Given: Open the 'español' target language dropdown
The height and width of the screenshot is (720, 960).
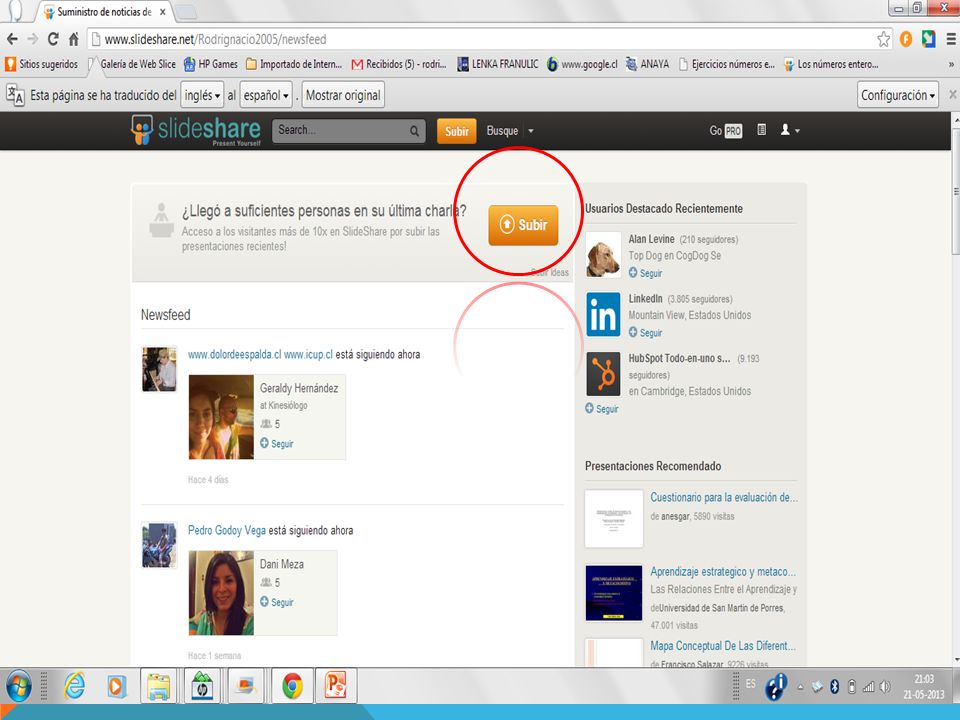Looking at the screenshot, I should point(266,95).
